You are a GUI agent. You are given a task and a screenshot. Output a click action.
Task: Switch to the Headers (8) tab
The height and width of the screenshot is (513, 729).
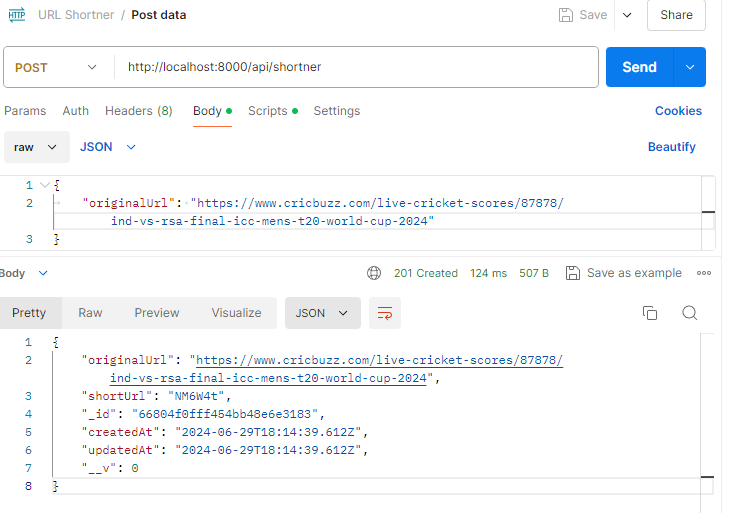point(138,111)
